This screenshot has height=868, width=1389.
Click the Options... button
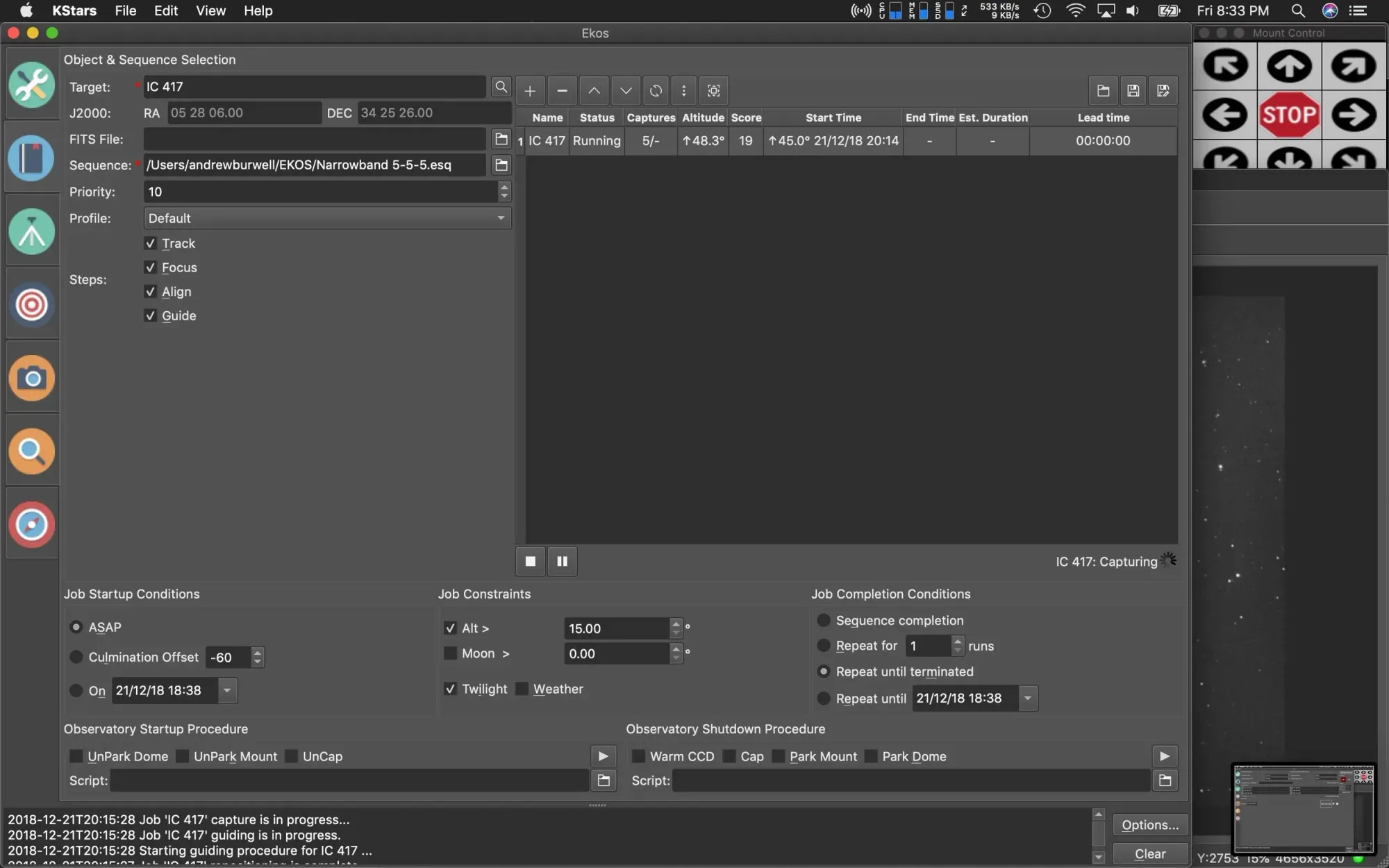pyautogui.click(x=1149, y=825)
